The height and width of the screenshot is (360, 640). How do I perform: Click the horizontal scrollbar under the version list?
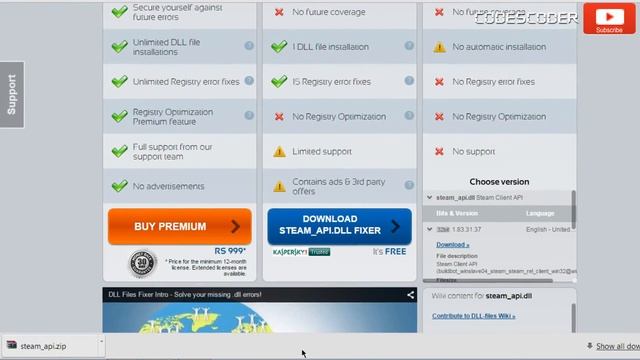point(488,281)
